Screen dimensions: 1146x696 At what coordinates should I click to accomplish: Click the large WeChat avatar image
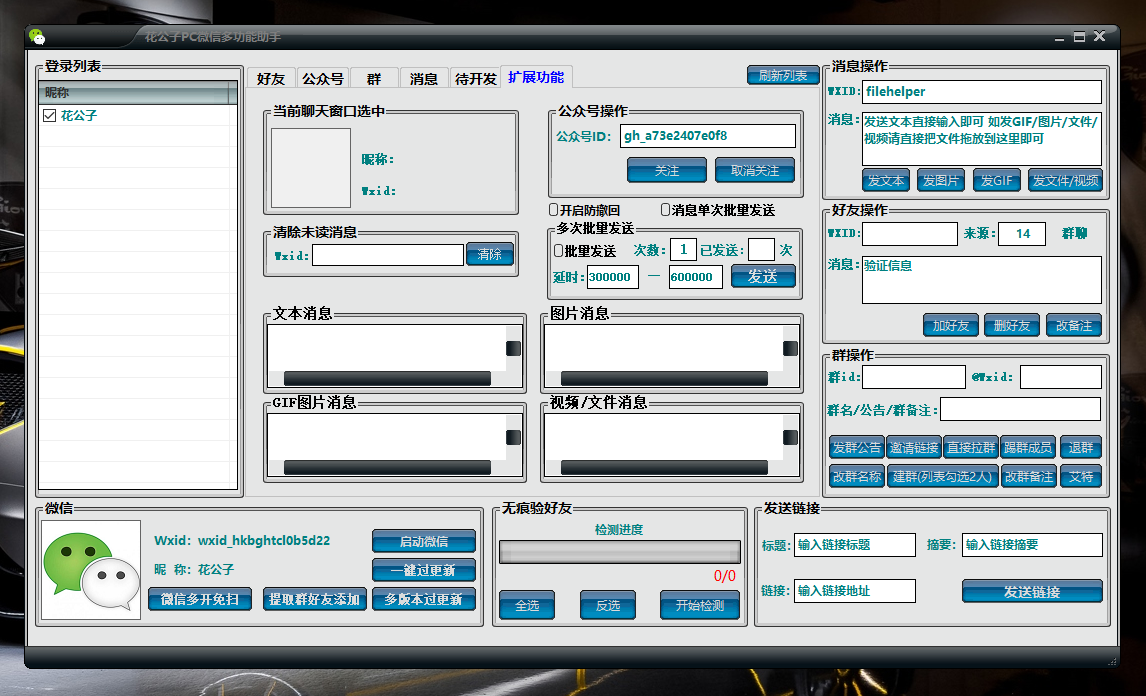click(91, 570)
